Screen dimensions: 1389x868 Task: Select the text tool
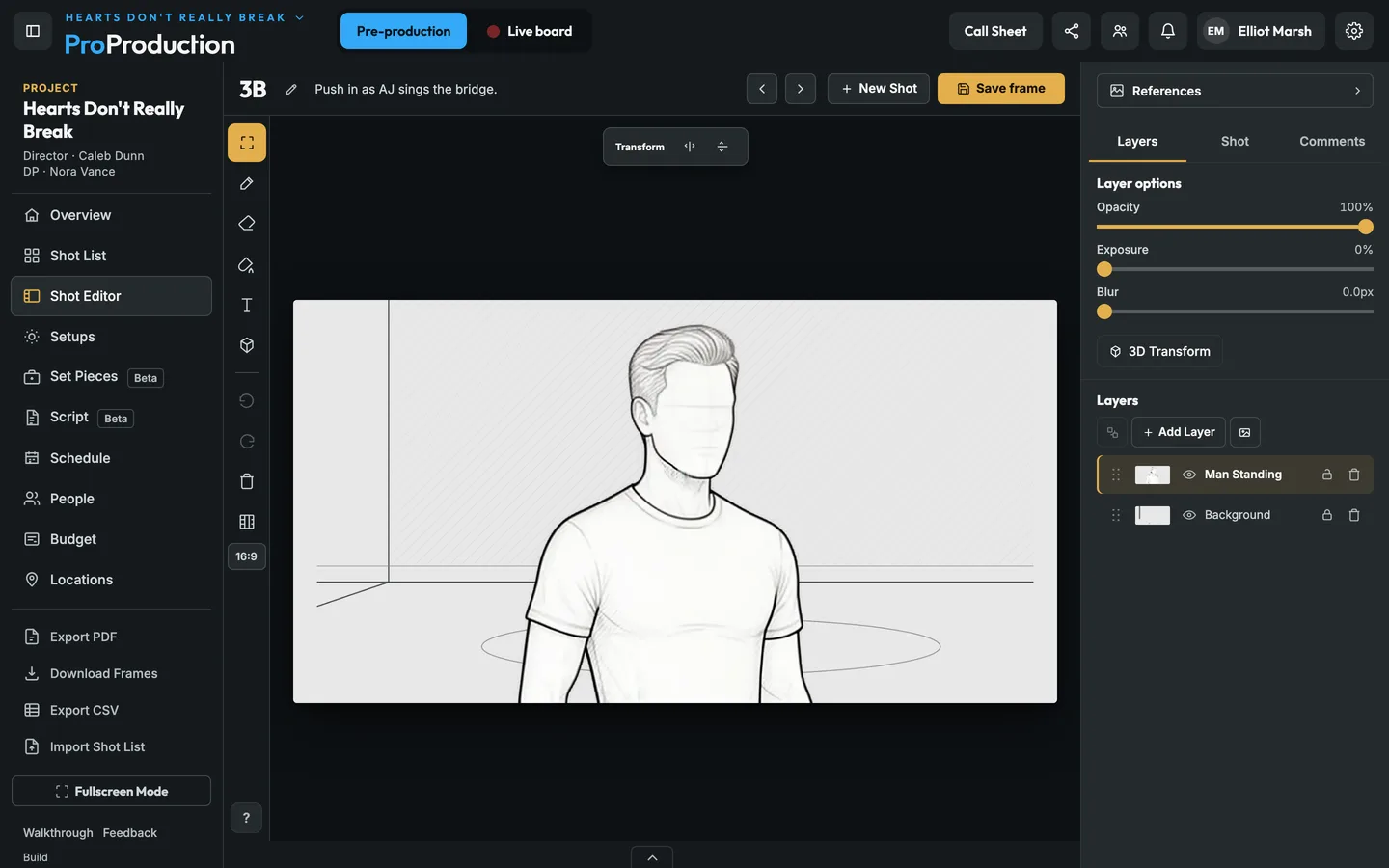[x=247, y=305]
